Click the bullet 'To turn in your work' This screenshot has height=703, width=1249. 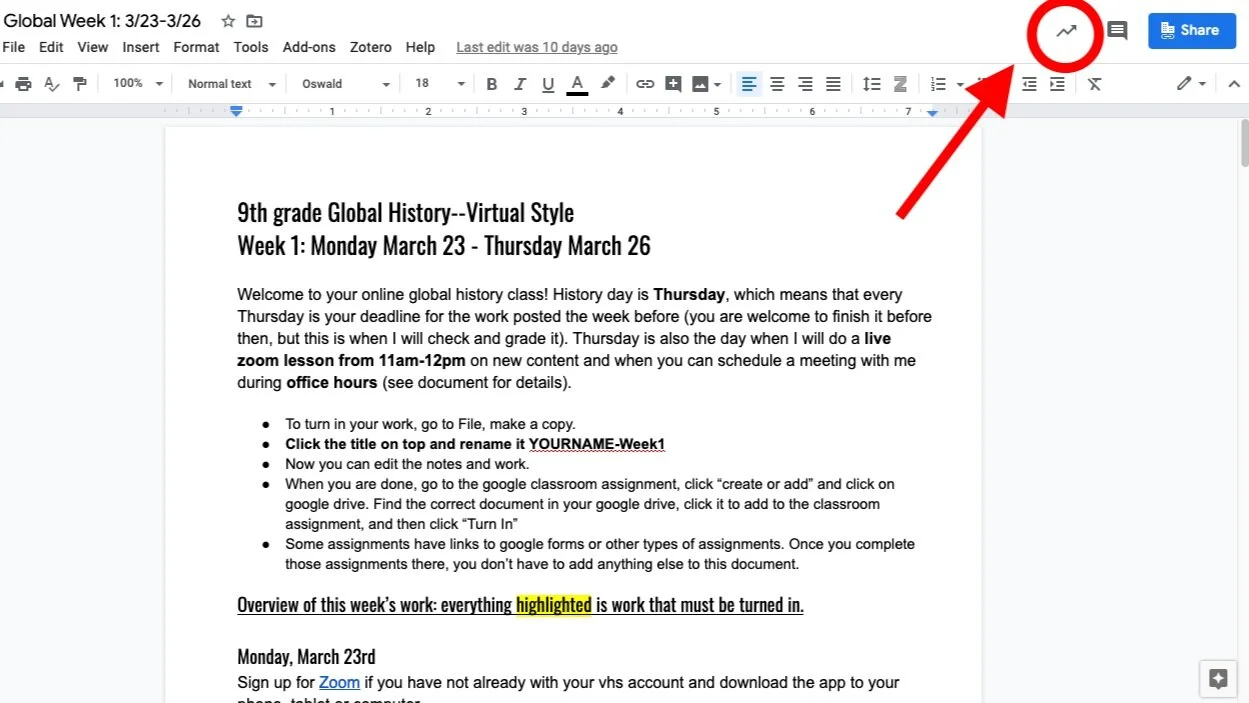click(x=430, y=424)
